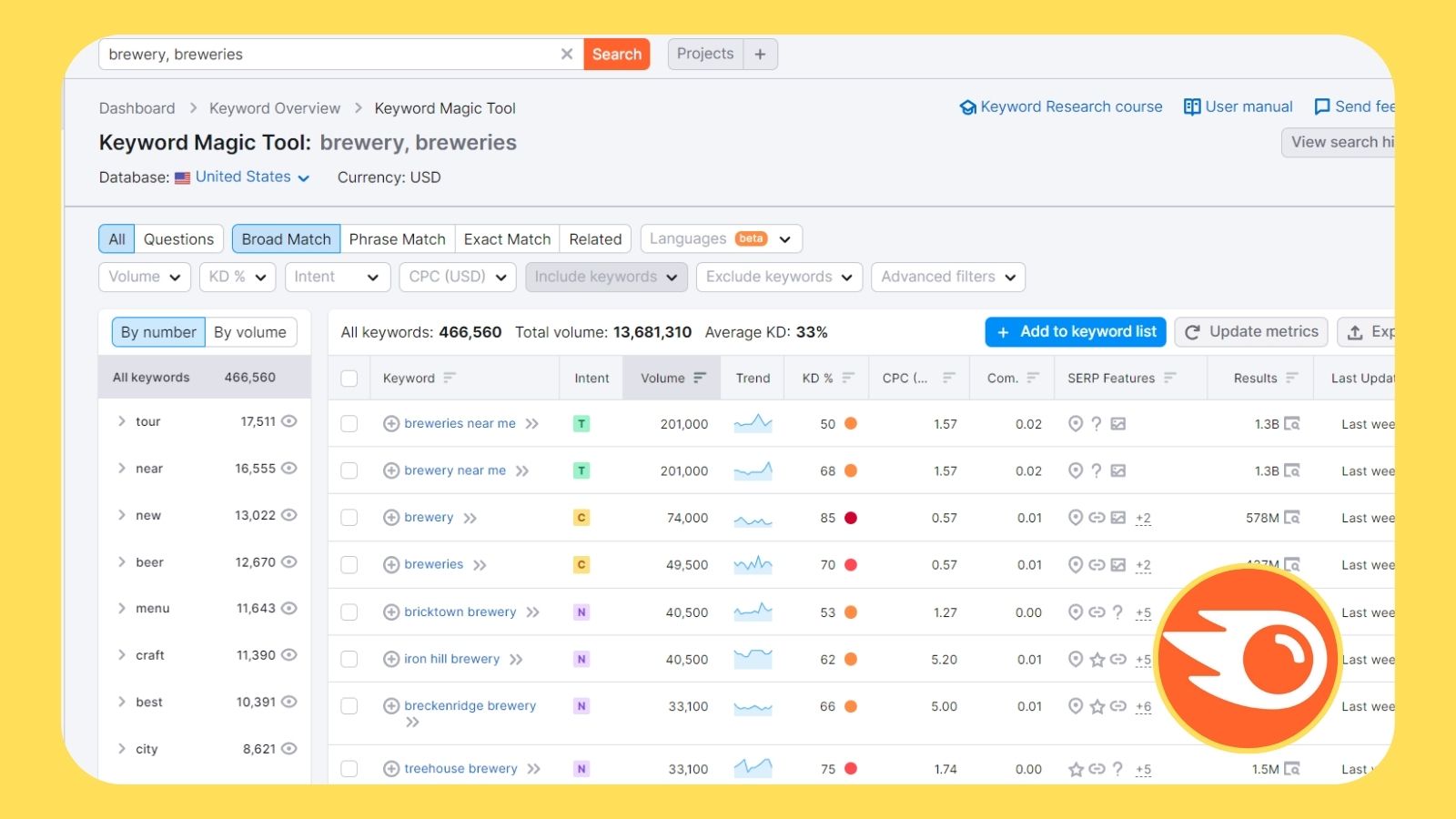
Task: Check the box for bricktown brewery
Action: tap(349, 612)
